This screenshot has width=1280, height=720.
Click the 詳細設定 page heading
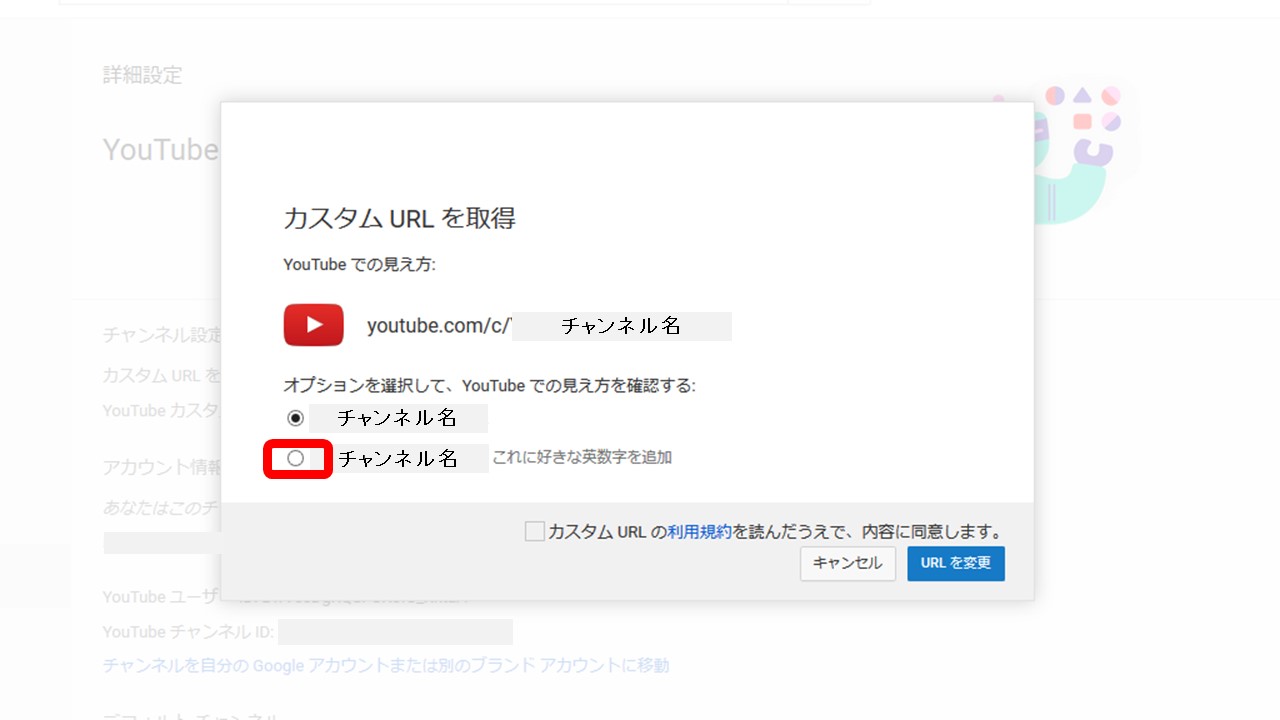143,75
